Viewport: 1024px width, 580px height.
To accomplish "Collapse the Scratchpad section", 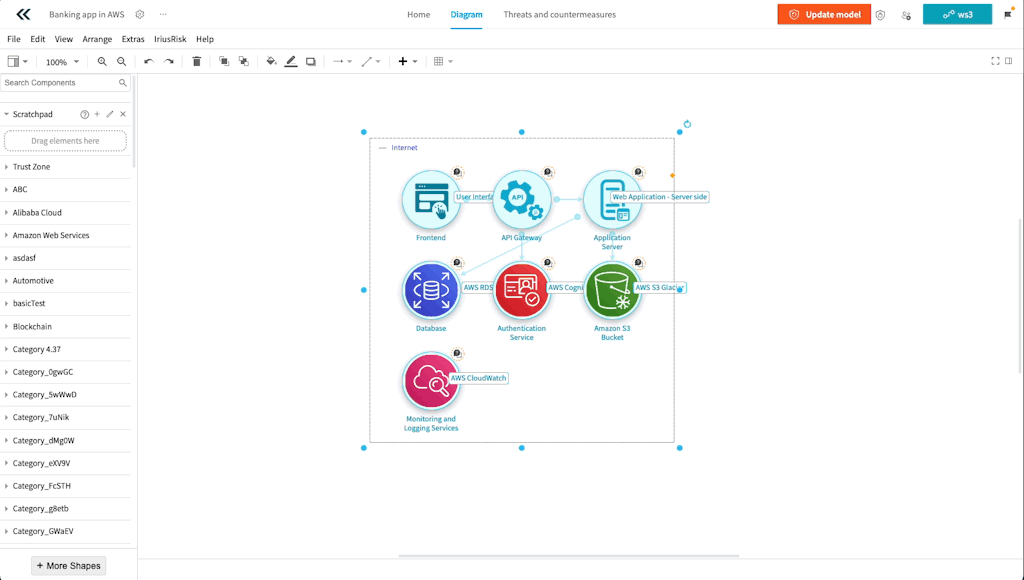I will coord(7,114).
